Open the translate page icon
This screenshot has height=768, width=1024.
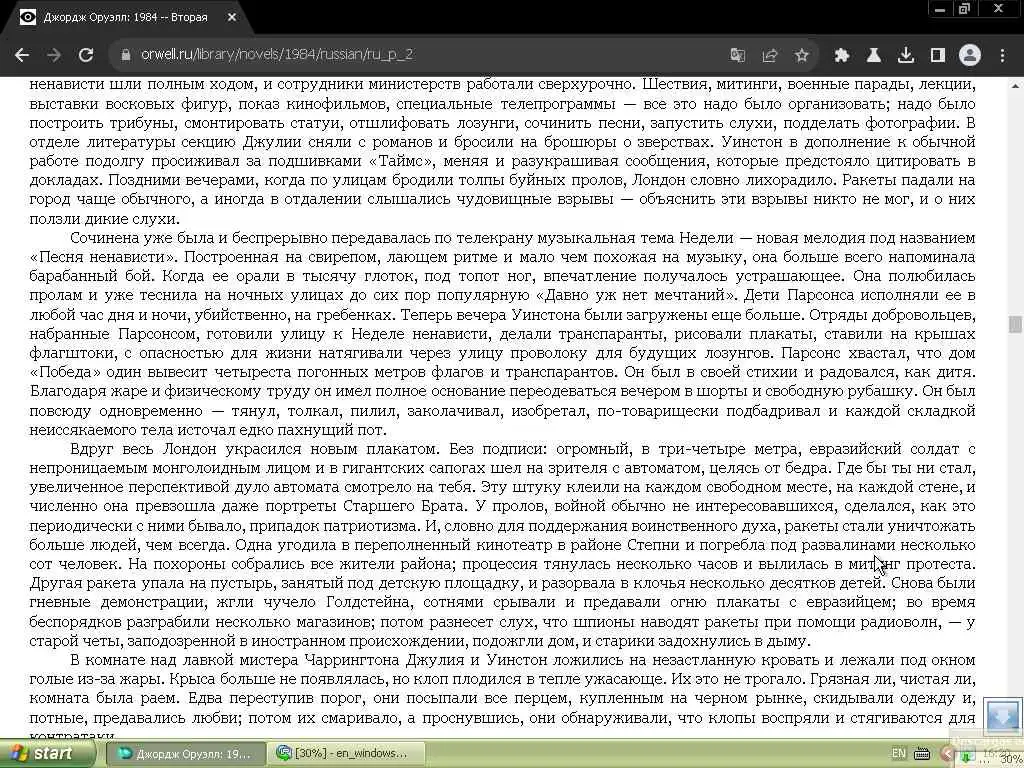pyautogui.click(x=737, y=55)
